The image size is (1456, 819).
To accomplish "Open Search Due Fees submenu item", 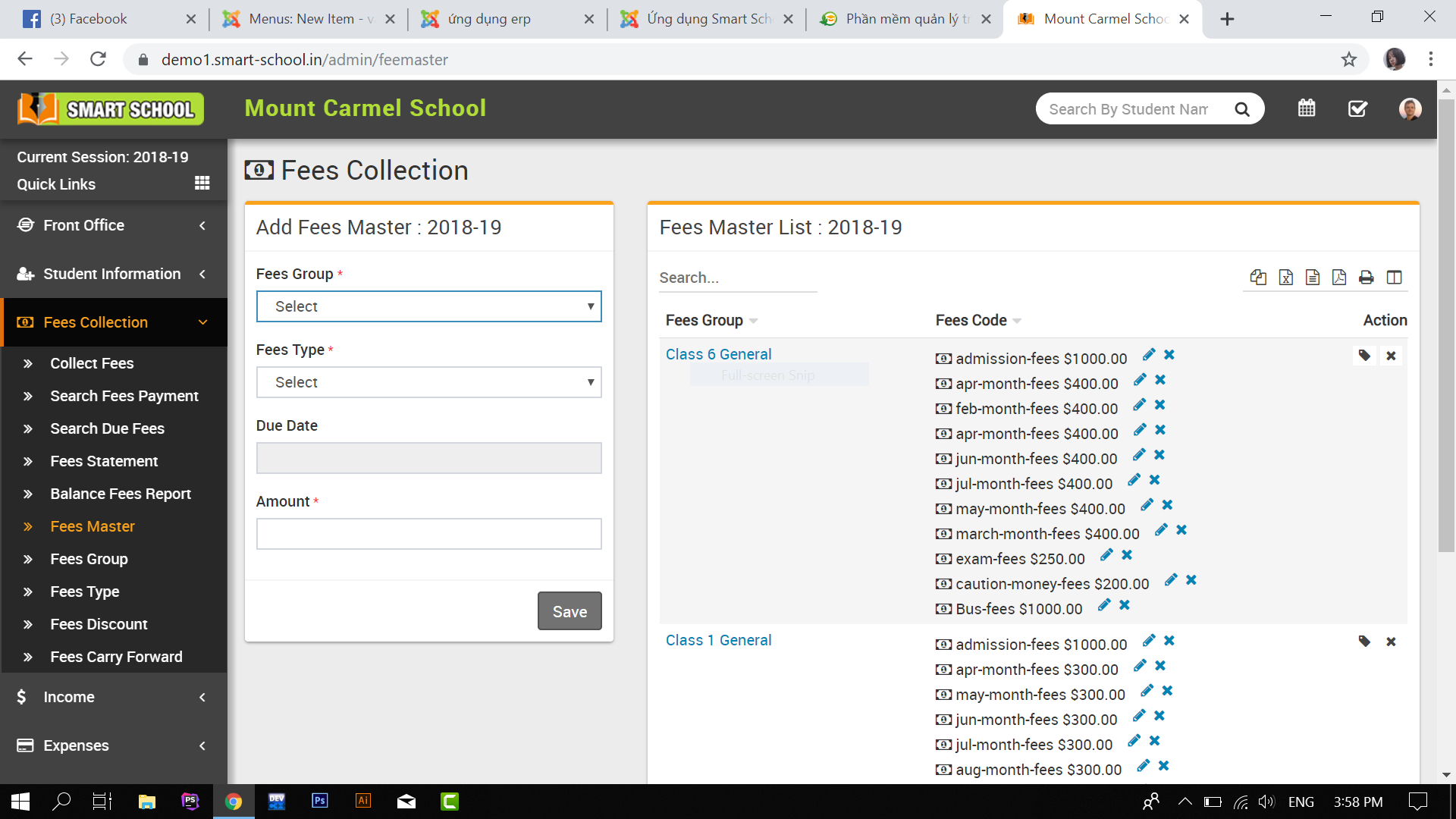I will (x=107, y=428).
